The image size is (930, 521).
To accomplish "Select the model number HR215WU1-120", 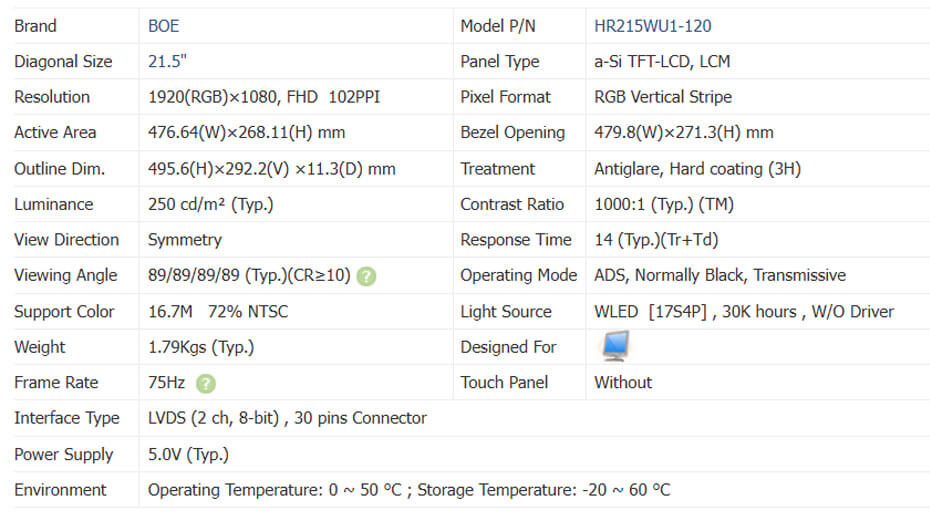I will (653, 26).
